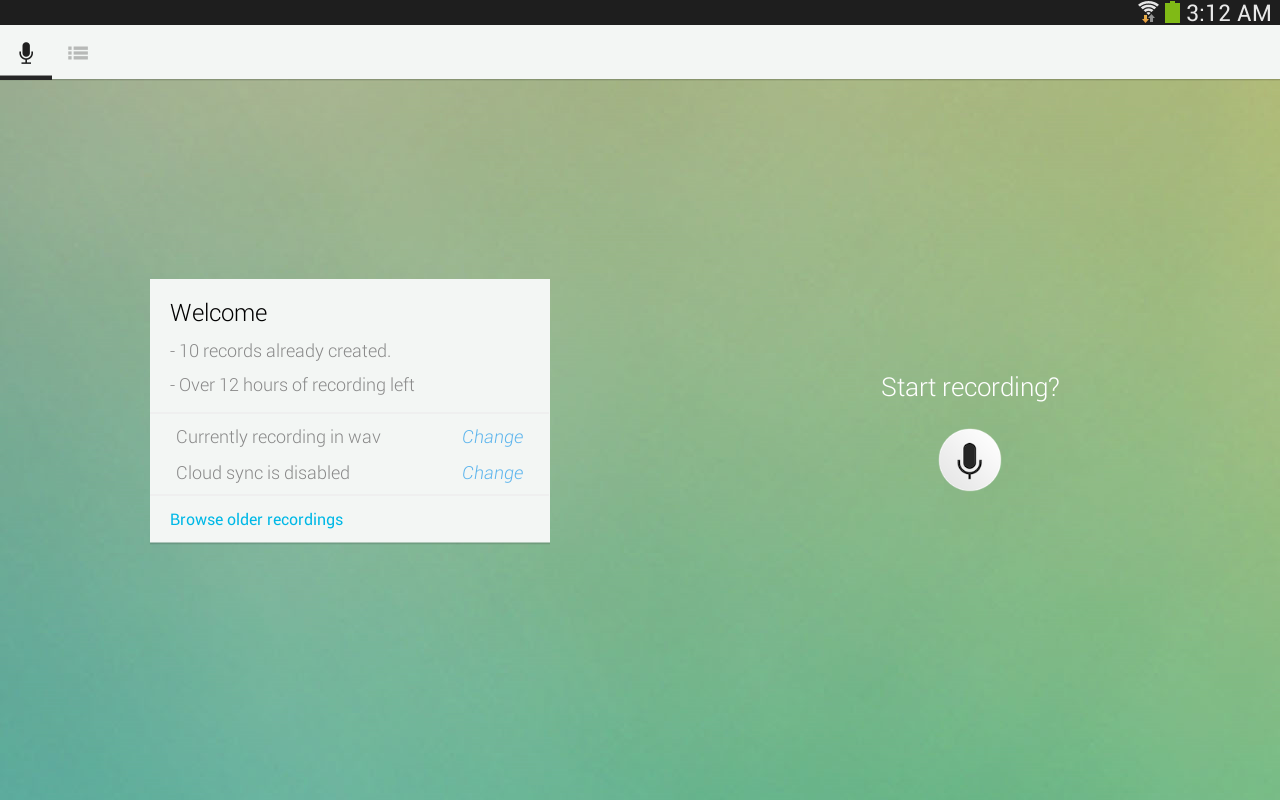Change the disabled cloud sync setting
The height and width of the screenshot is (800, 1280).
[492, 473]
